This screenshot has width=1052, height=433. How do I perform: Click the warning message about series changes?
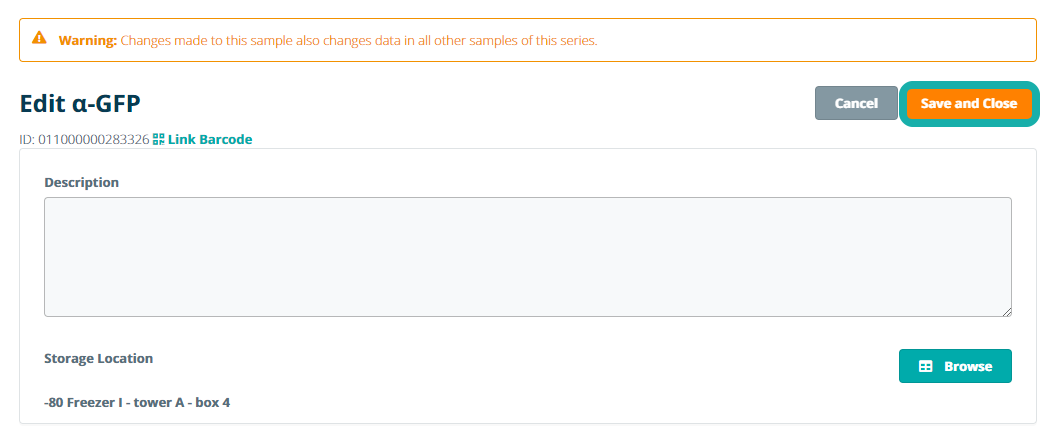point(358,41)
